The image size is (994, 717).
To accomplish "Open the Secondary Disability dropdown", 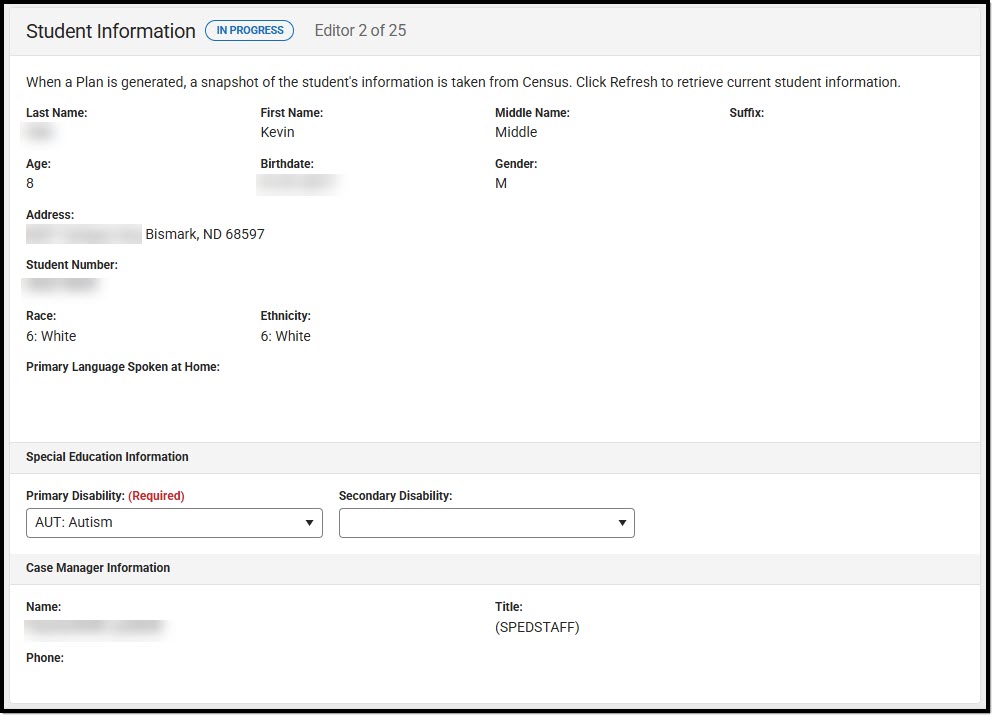I will [486, 522].
